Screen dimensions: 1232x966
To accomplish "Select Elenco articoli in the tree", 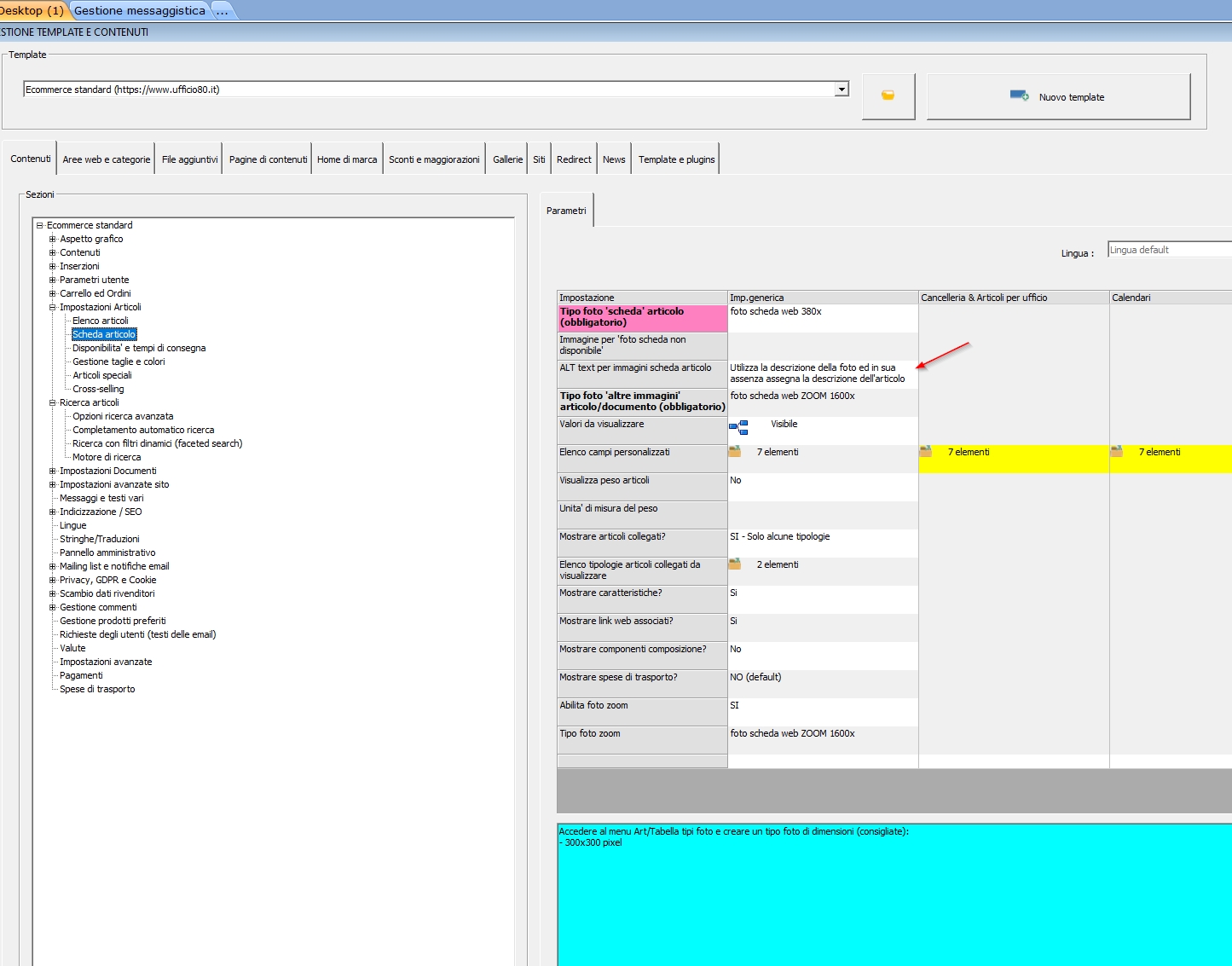I will point(101,321).
